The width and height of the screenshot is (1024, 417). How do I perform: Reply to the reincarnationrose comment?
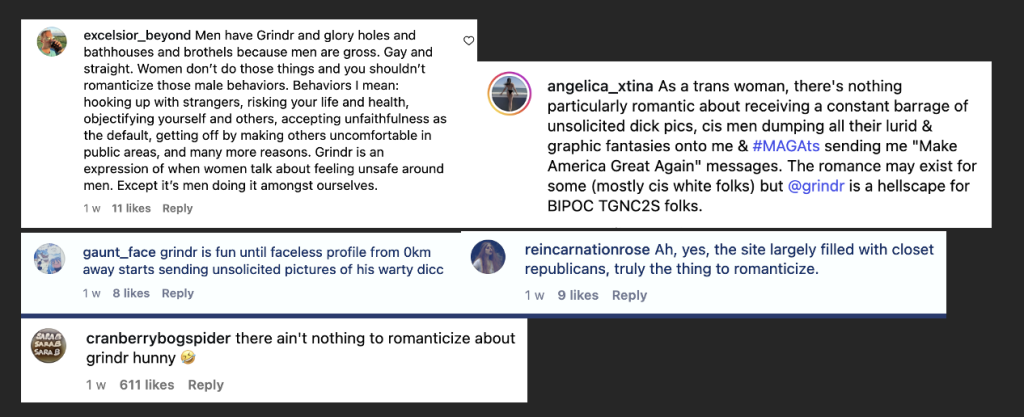click(629, 295)
